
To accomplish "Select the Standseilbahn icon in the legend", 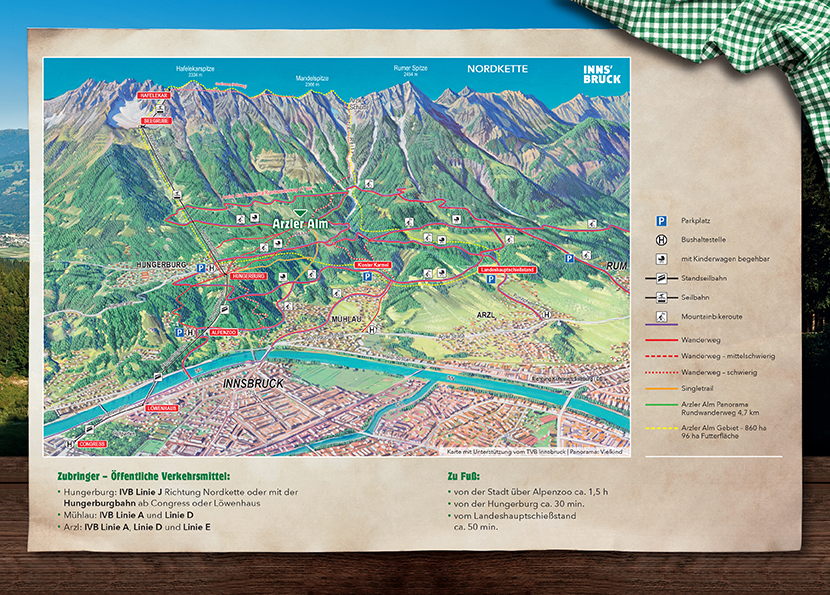I will pyautogui.click(x=661, y=278).
